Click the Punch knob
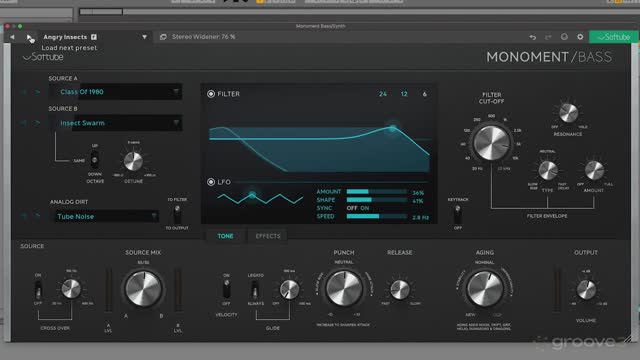The width and height of the screenshot is (640, 360). coord(344,288)
